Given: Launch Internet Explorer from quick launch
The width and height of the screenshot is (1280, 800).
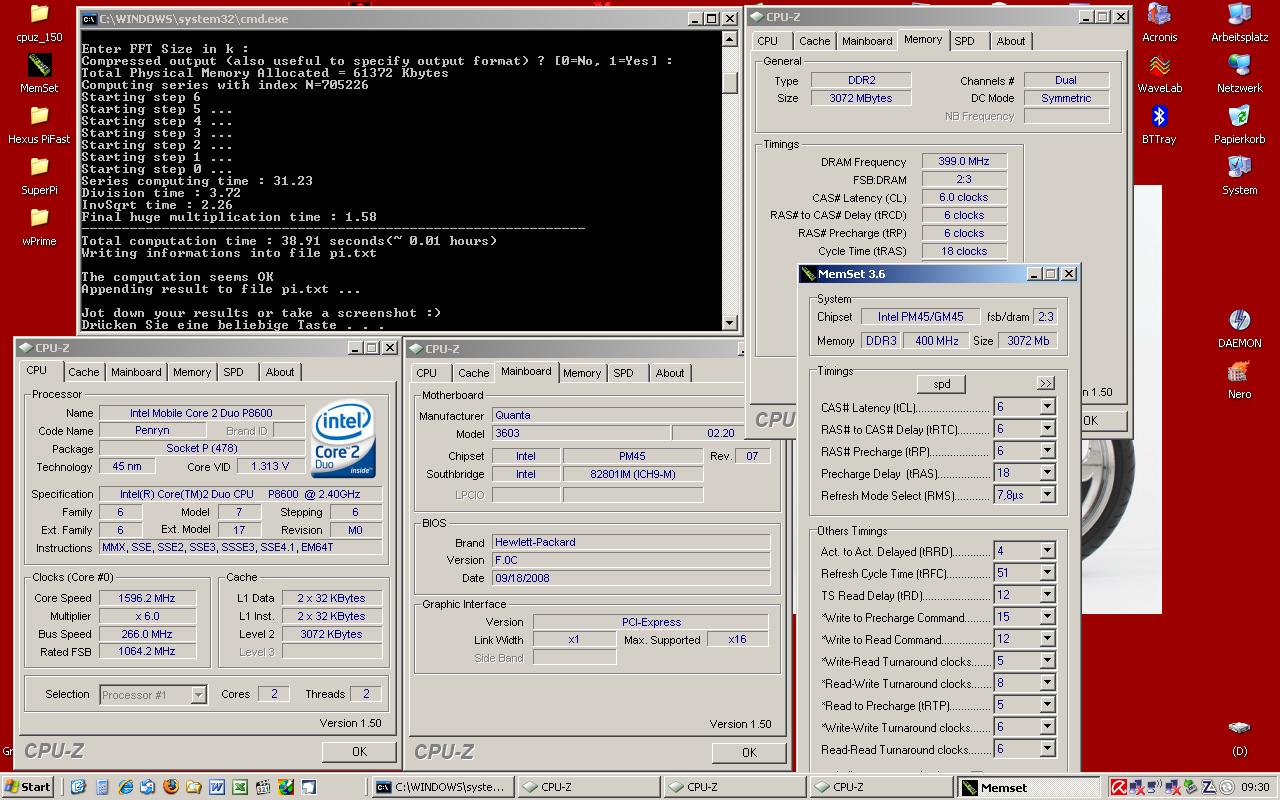Looking at the screenshot, I should coord(125,787).
